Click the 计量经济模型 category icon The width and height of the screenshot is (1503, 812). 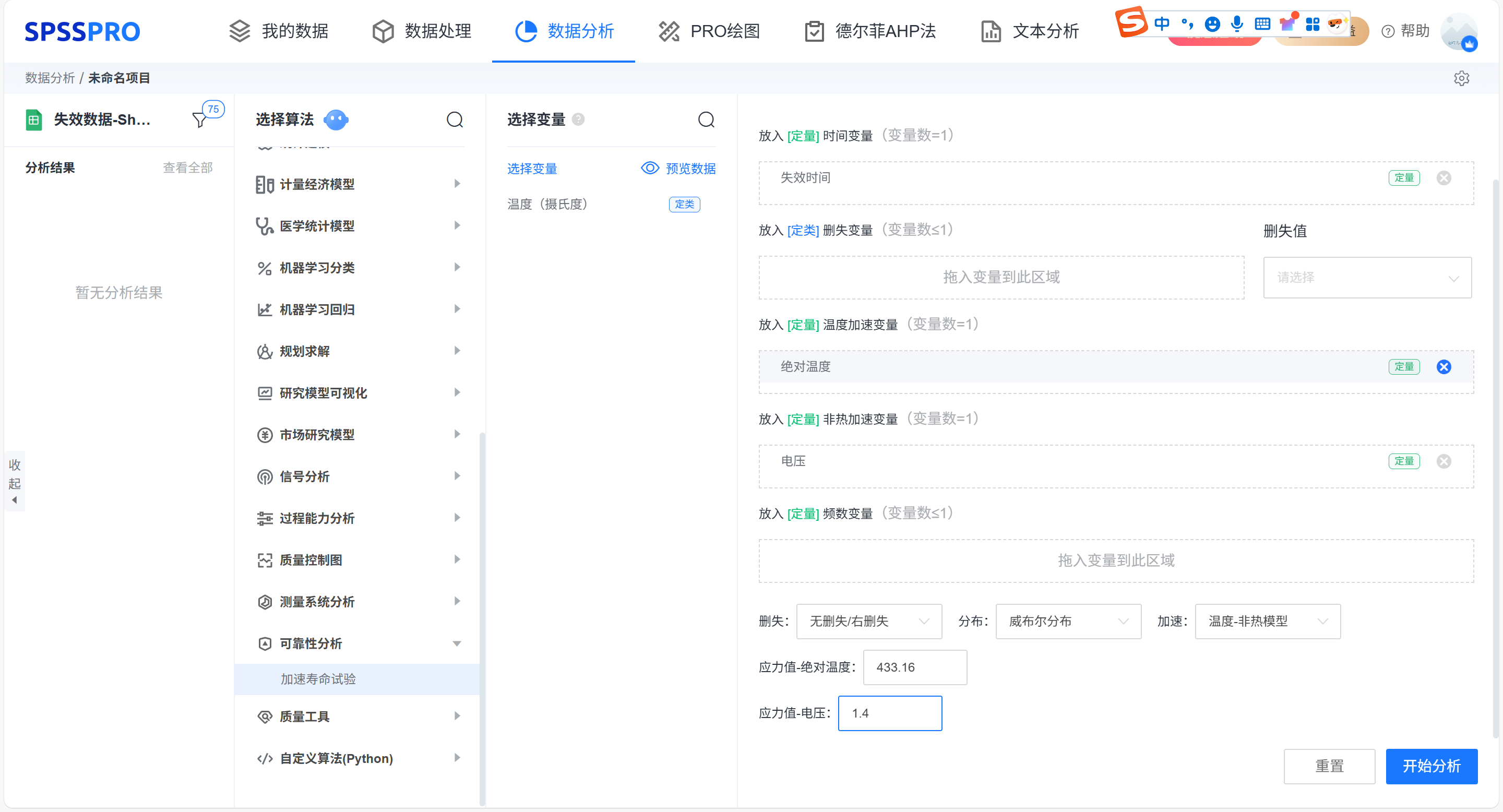click(x=264, y=184)
